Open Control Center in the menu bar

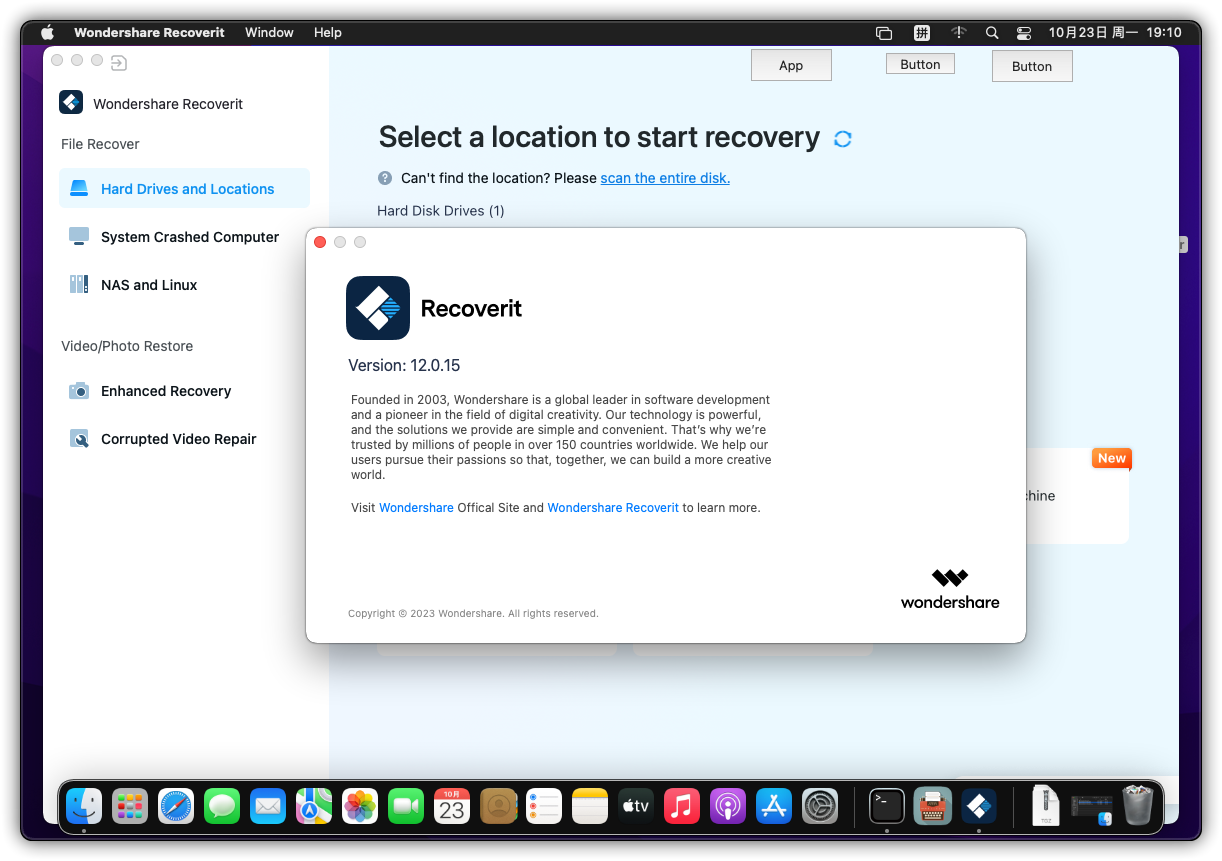pyautogui.click(x=1023, y=32)
